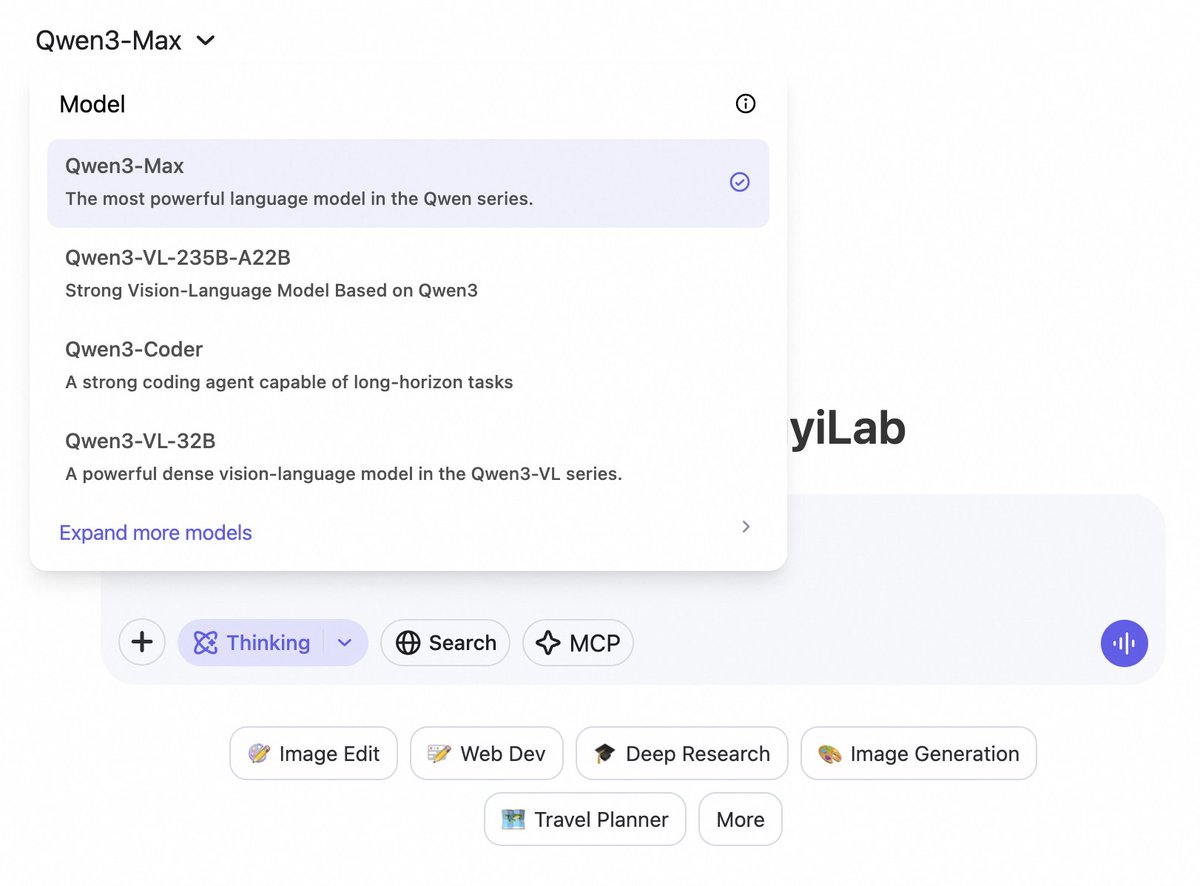Viewport: 1200px width, 886px height.
Task: Expand the Thinking mode options chevron
Action: [345, 643]
